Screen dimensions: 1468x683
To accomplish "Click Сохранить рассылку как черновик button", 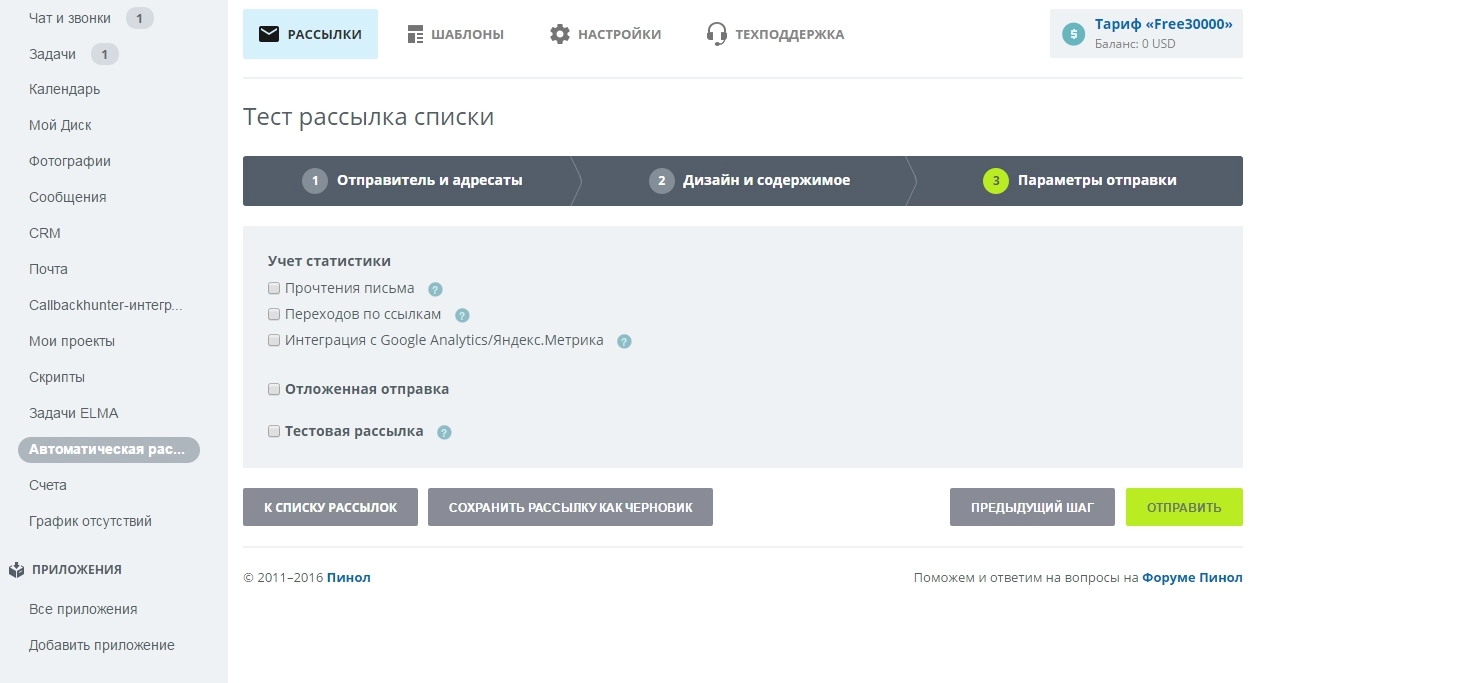I will [x=570, y=507].
